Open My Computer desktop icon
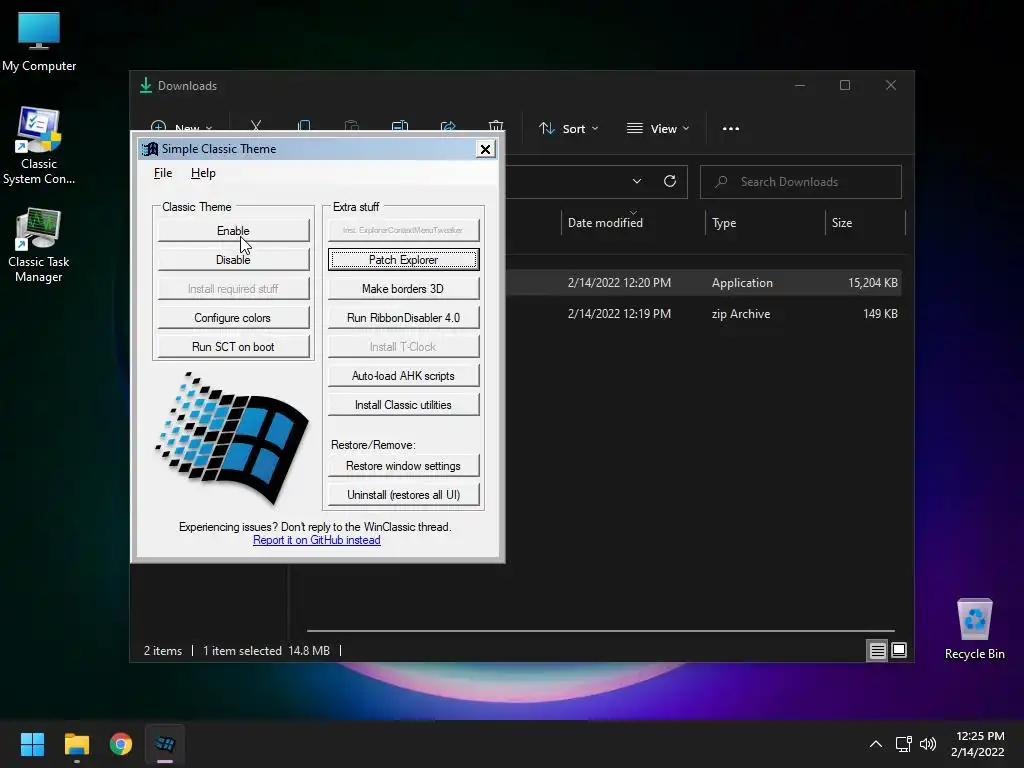This screenshot has width=1024, height=768. click(x=39, y=42)
